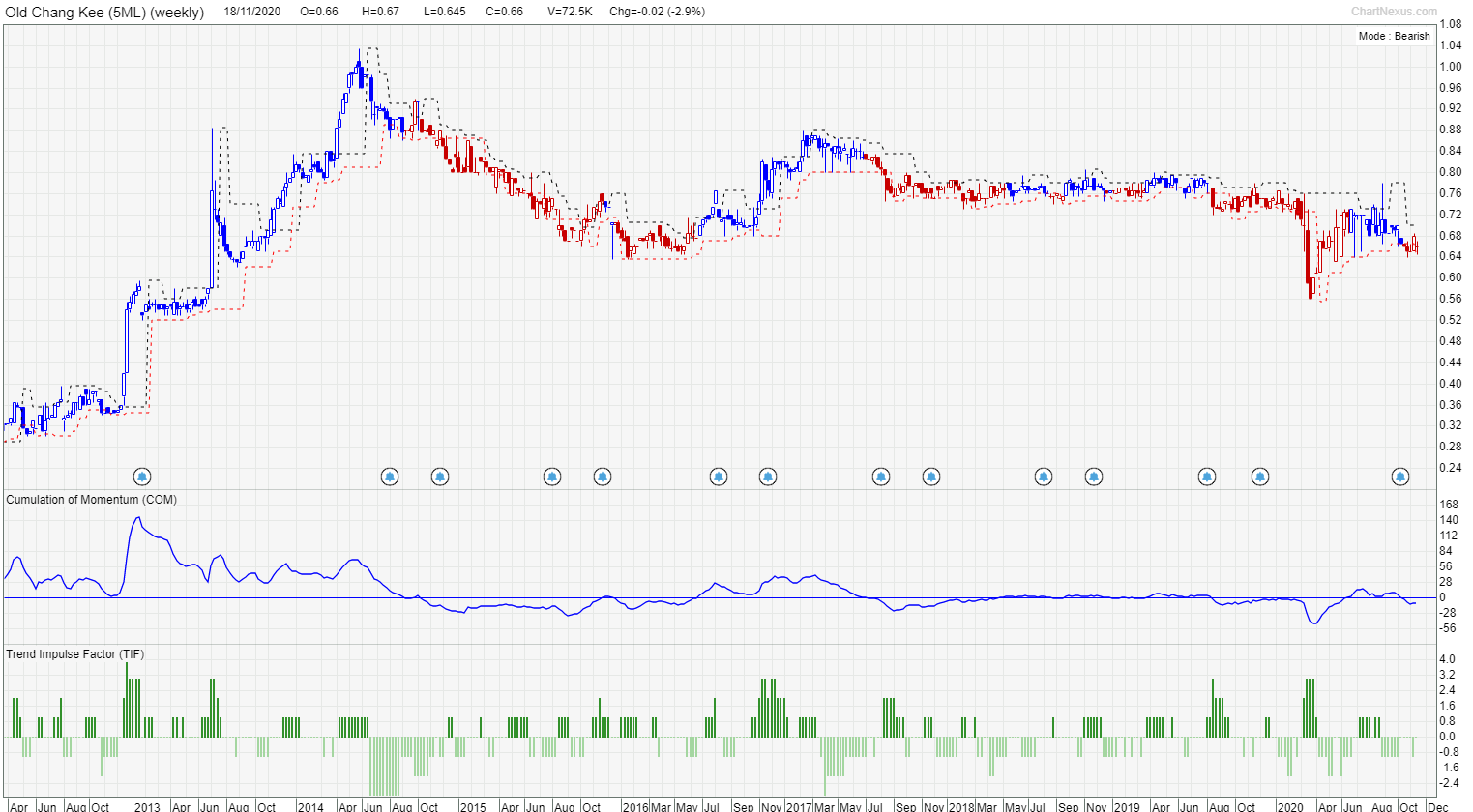Click the bell marker around November 2016

point(768,477)
